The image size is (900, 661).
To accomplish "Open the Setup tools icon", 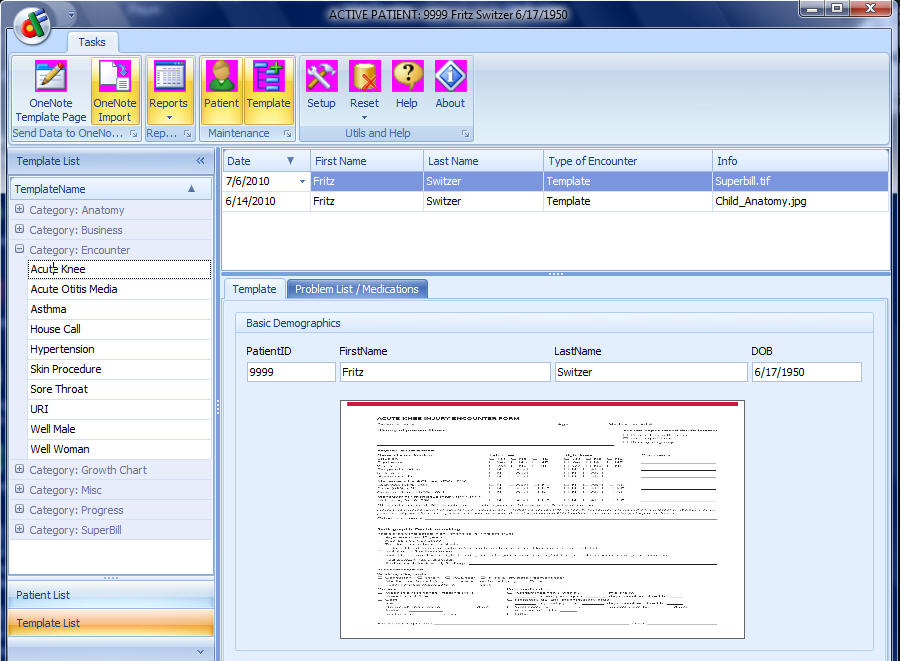I will tap(321, 78).
